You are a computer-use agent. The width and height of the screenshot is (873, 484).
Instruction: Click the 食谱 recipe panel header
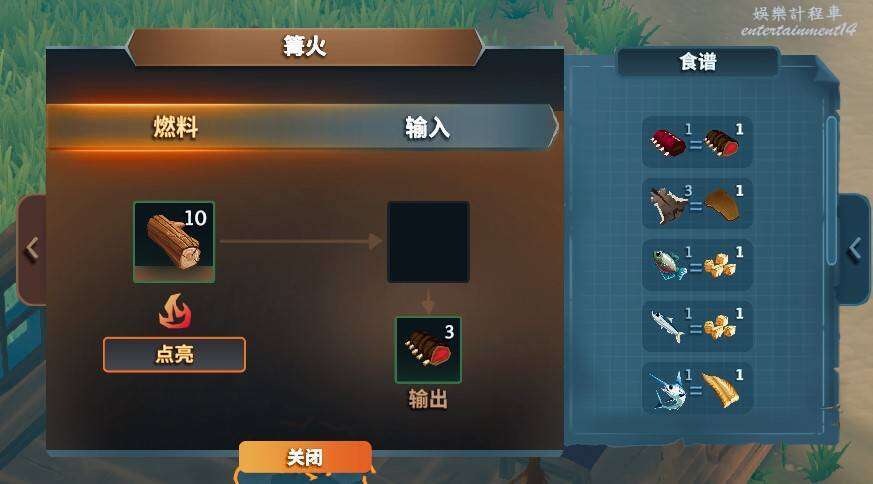click(698, 61)
